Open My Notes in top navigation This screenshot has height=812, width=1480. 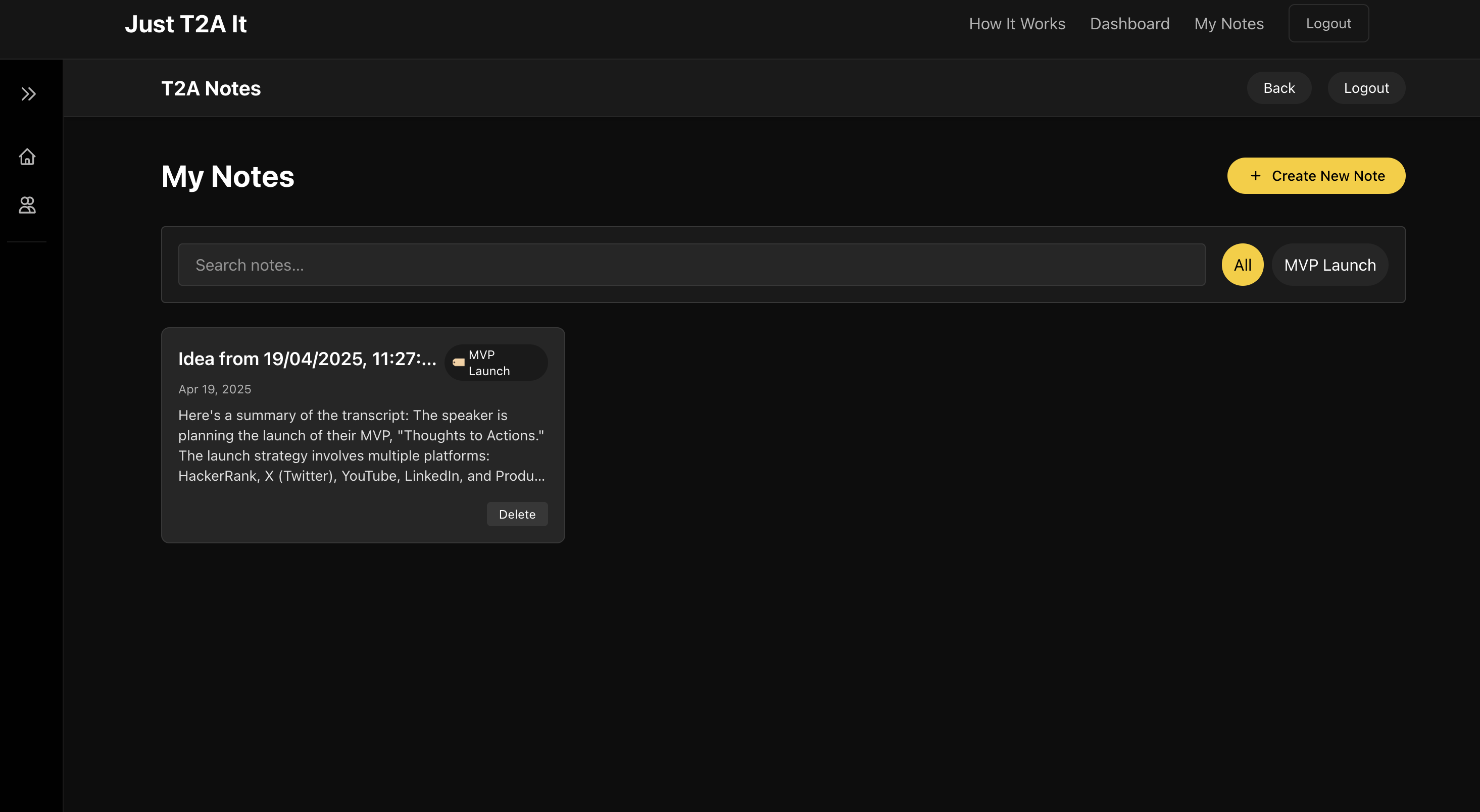click(x=1229, y=24)
